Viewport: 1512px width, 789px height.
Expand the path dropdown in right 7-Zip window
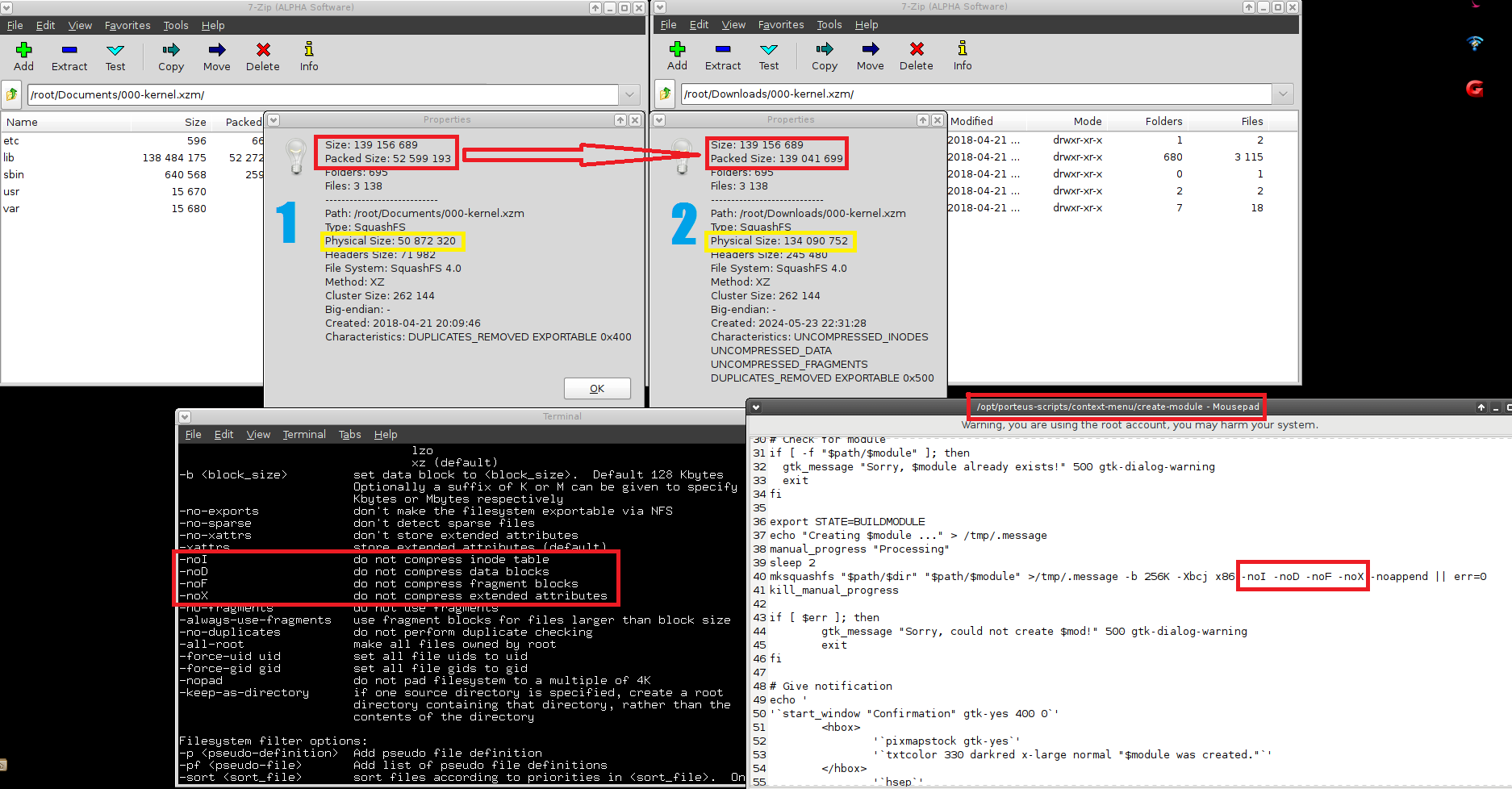point(1284,94)
